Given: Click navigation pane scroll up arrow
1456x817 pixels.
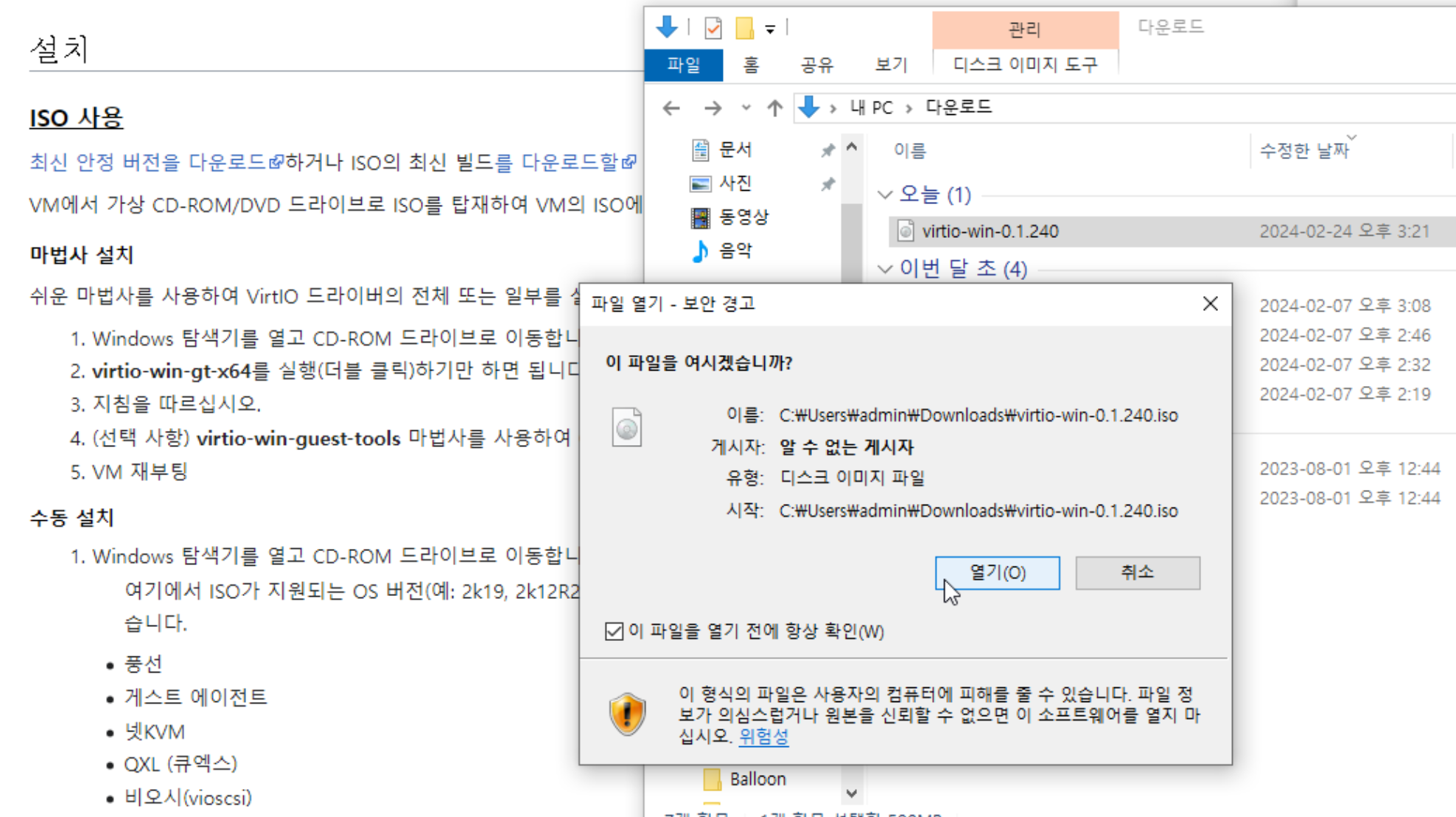Looking at the screenshot, I should coord(852,147).
